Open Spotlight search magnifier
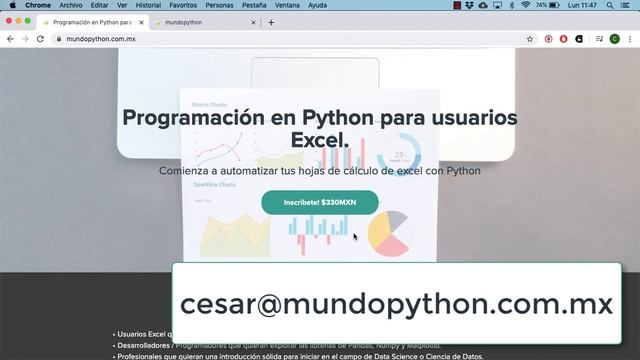Screen dimensions: 640x360 tap(610, 5)
